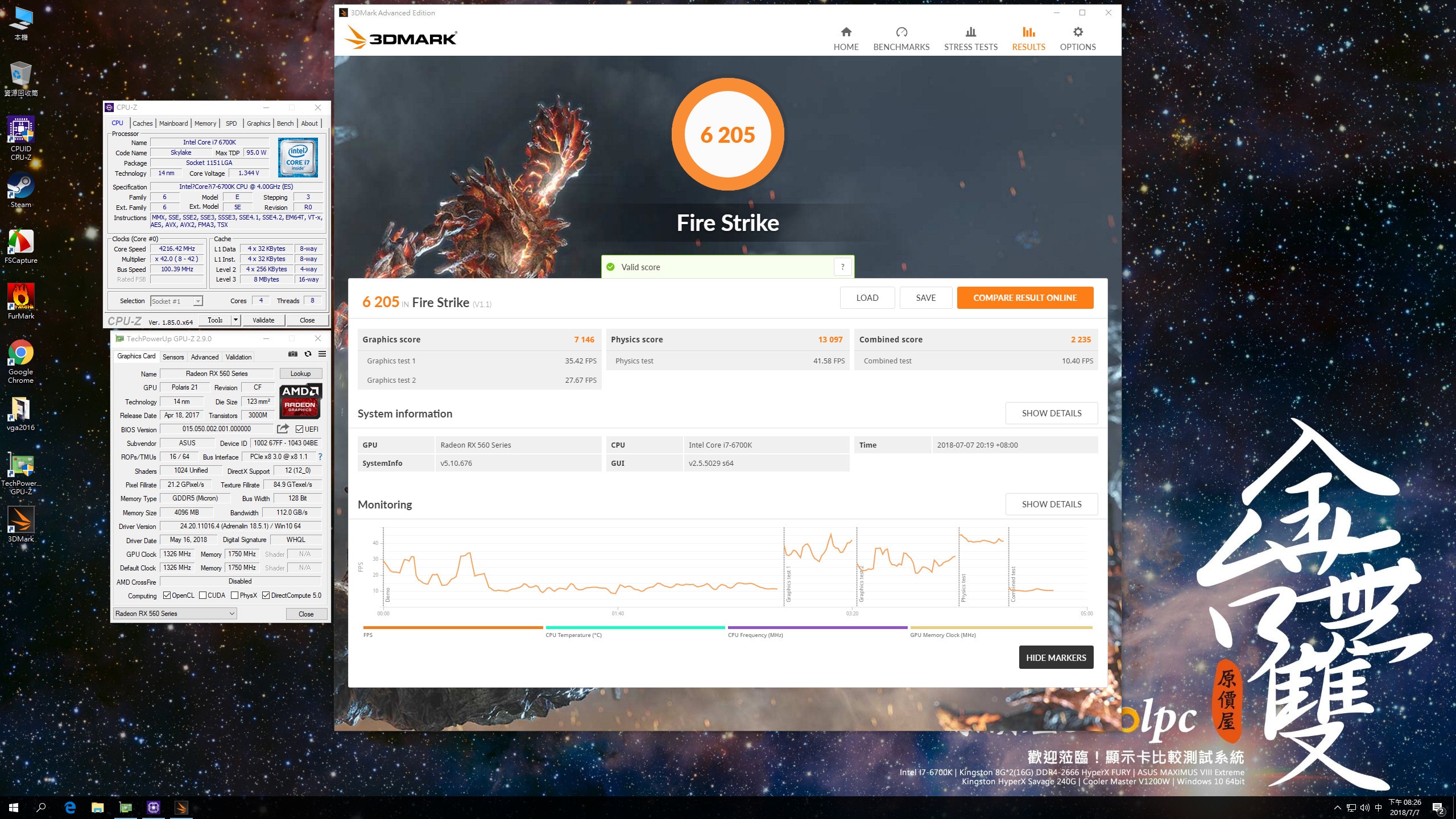Screen dimensions: 1456x819
Task: Open the Windows Start menu
Action: coord(14,807)
